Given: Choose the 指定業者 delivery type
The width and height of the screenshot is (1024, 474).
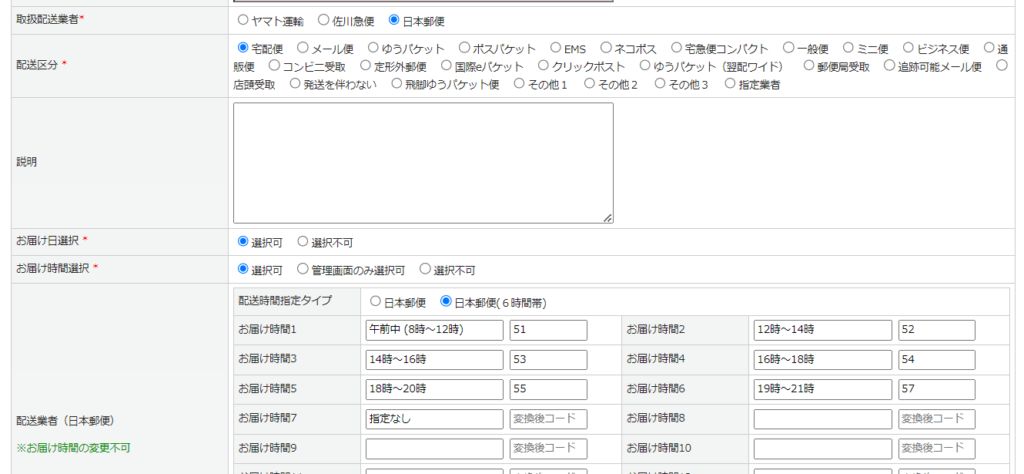Looking at the screenshot, I should click(x=730, y=84).
